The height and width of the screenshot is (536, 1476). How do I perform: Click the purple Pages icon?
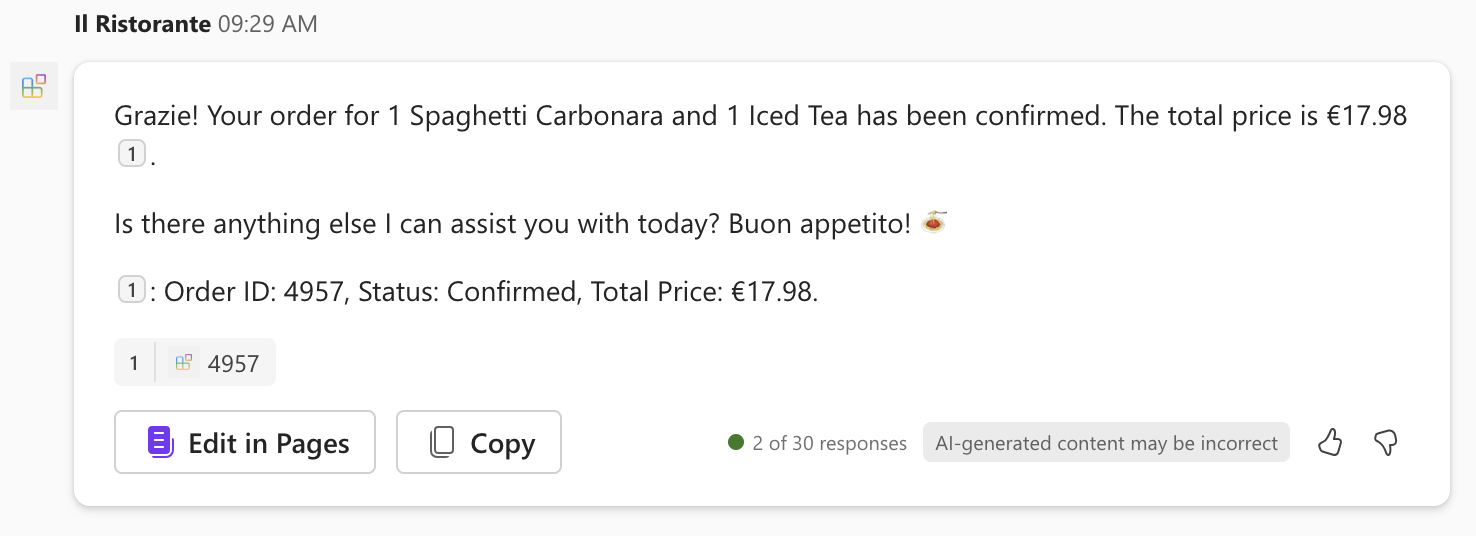(x=160, y=442)
